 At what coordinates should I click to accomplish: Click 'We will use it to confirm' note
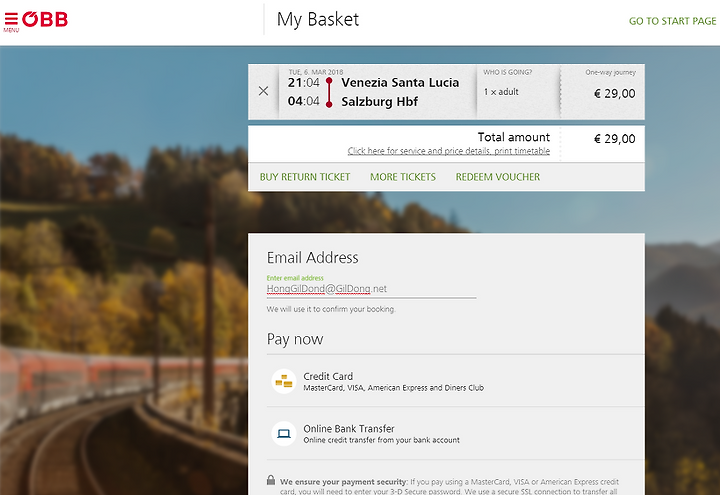[331, 309]
